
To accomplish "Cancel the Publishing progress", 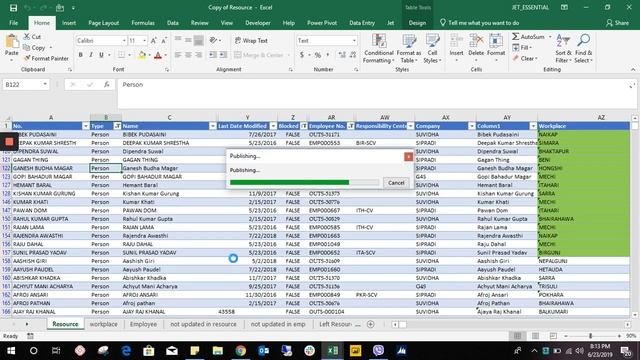I will click(x=396, y=183).
